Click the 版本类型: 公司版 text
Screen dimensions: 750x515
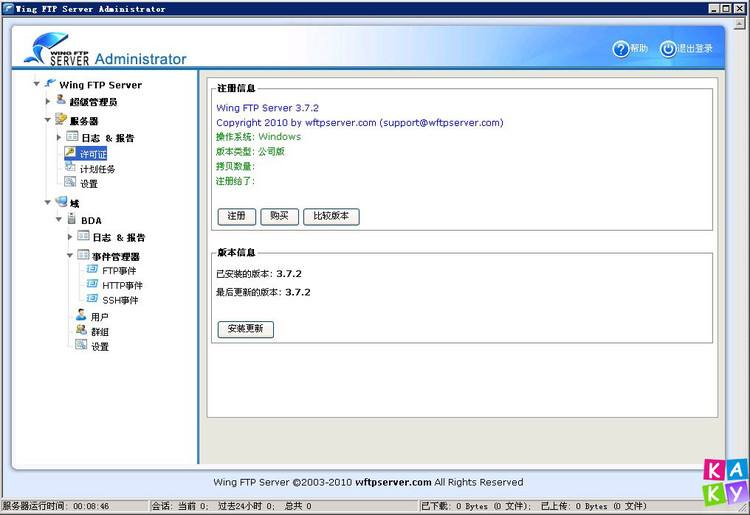point(250,152)
